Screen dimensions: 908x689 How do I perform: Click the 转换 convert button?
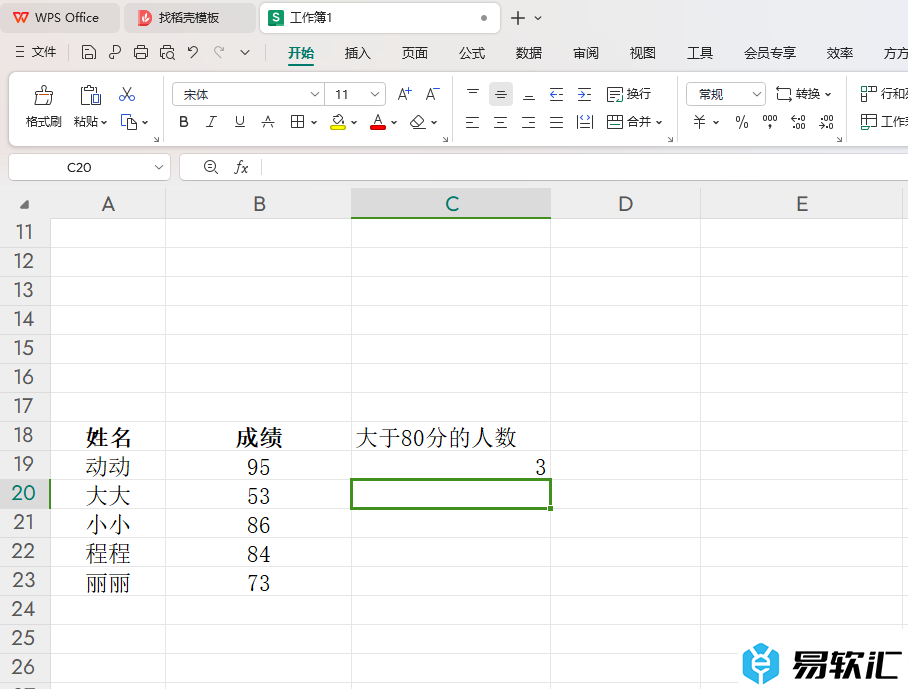tap(803, 94)
